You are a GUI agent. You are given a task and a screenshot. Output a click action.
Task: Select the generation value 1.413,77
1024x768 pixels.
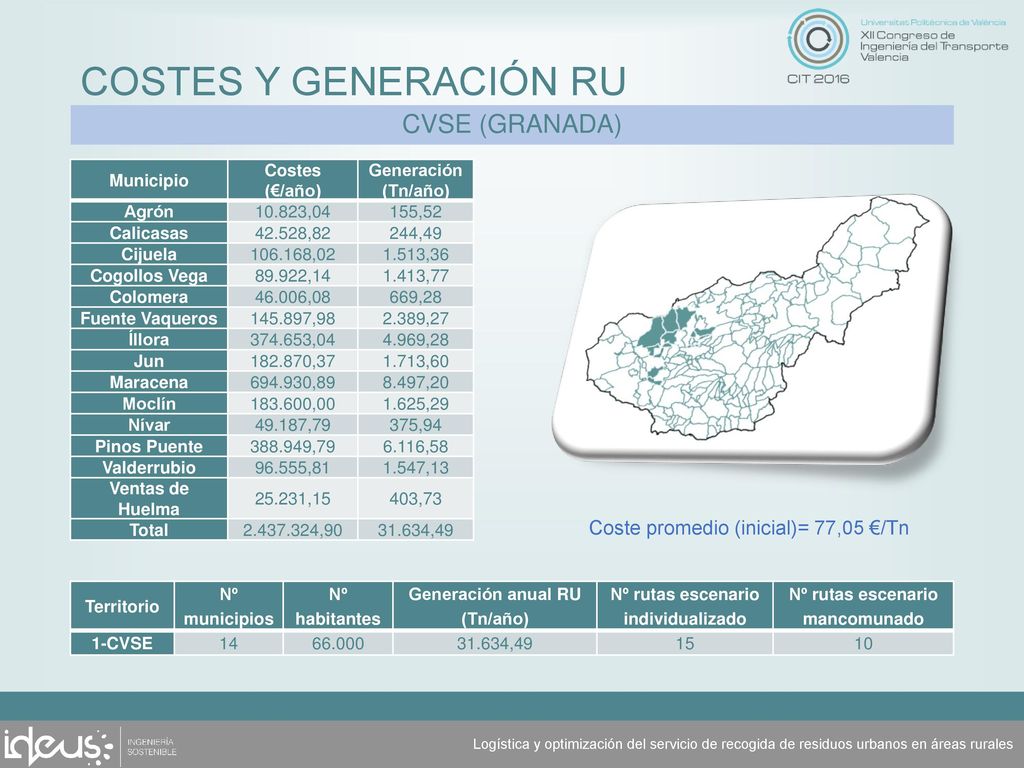(x=415, y=276)
